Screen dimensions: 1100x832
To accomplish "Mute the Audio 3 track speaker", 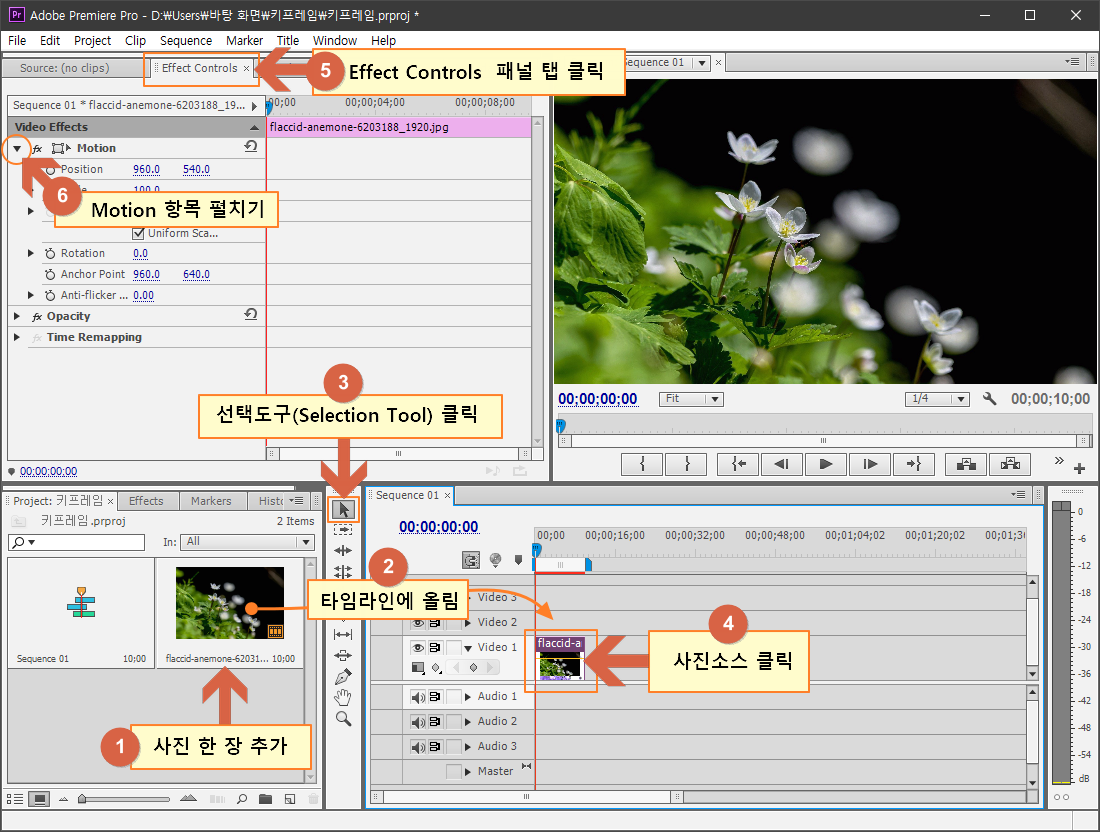I will coord(418,747).
